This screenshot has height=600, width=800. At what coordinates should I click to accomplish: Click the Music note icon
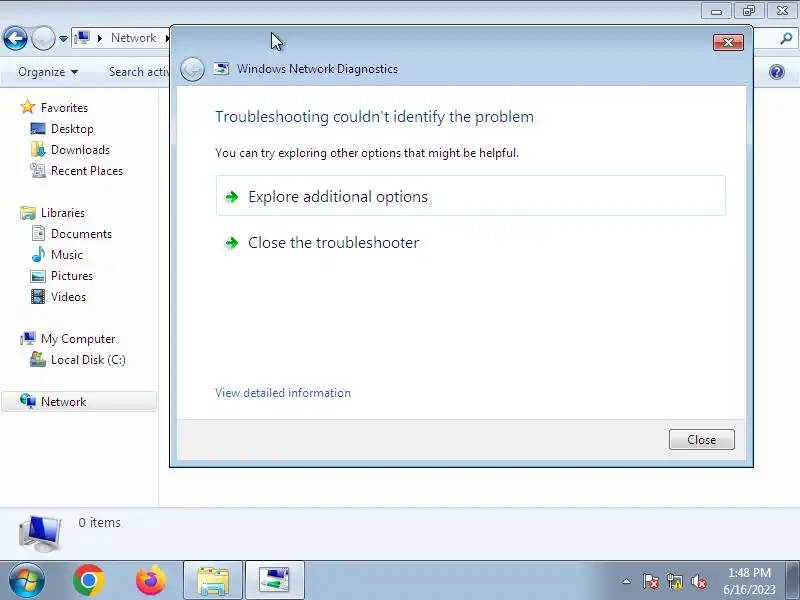38,254
